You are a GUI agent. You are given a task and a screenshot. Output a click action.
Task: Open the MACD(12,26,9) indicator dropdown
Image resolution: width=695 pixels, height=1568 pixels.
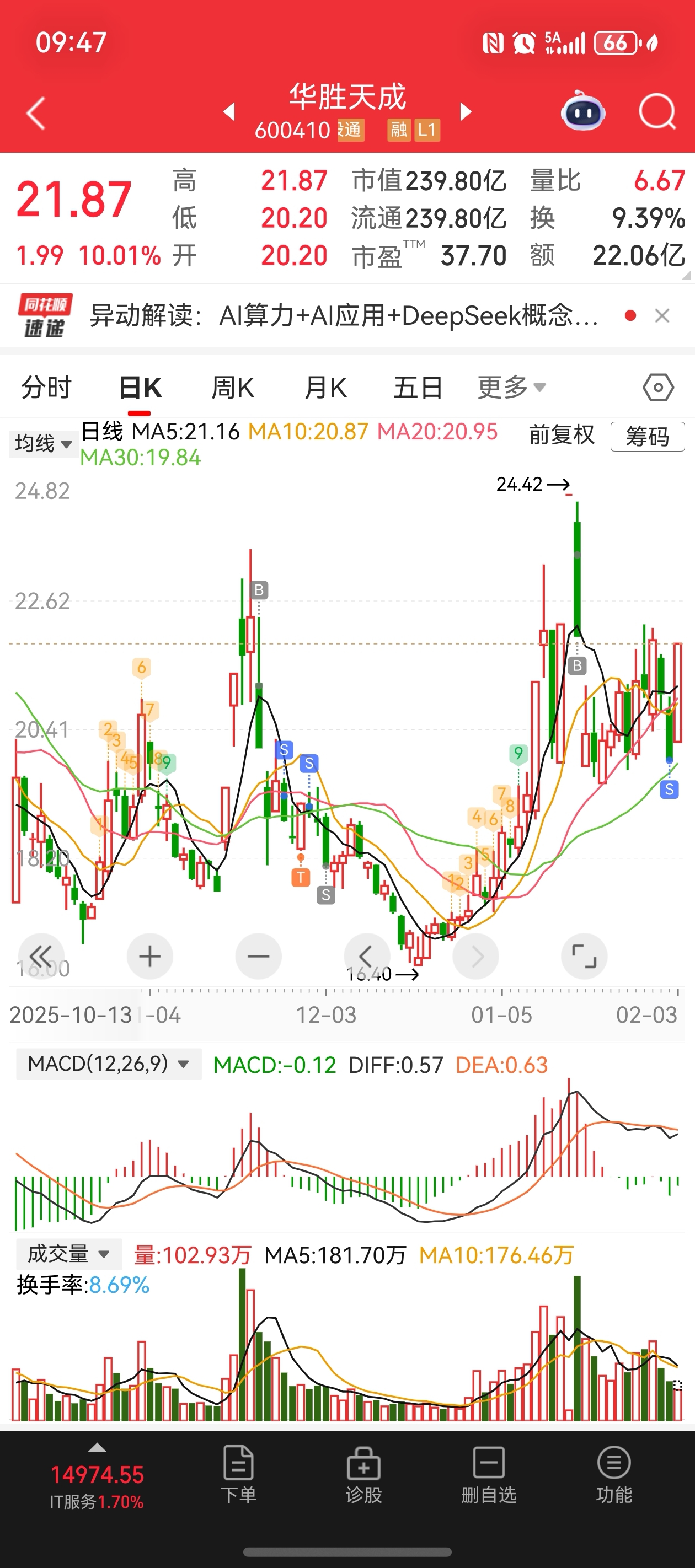(109, 1064)
